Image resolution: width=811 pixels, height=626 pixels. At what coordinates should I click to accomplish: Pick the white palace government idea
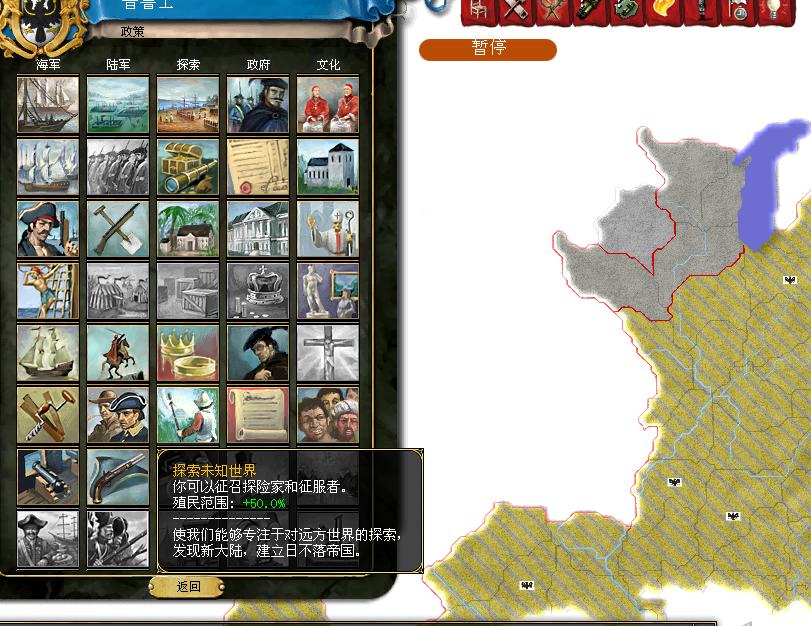(x=258, y=229)
